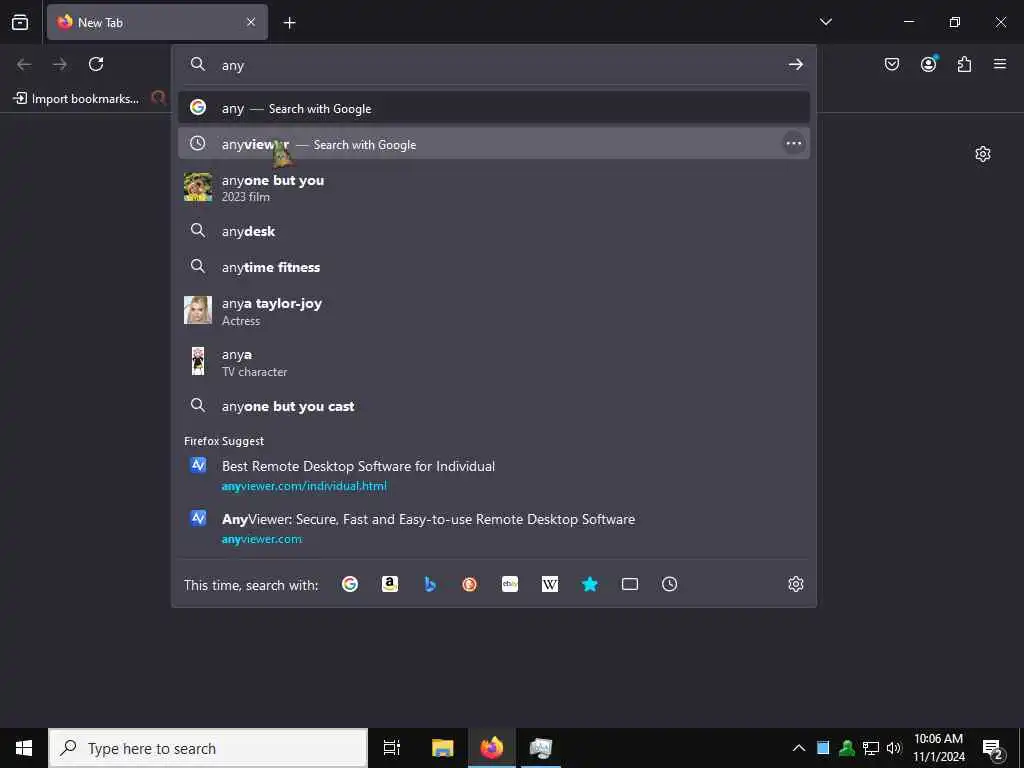The width and height of the screenshot is (1024, 768).
Task: Save to Pocket icon
Action: [891, 64]
